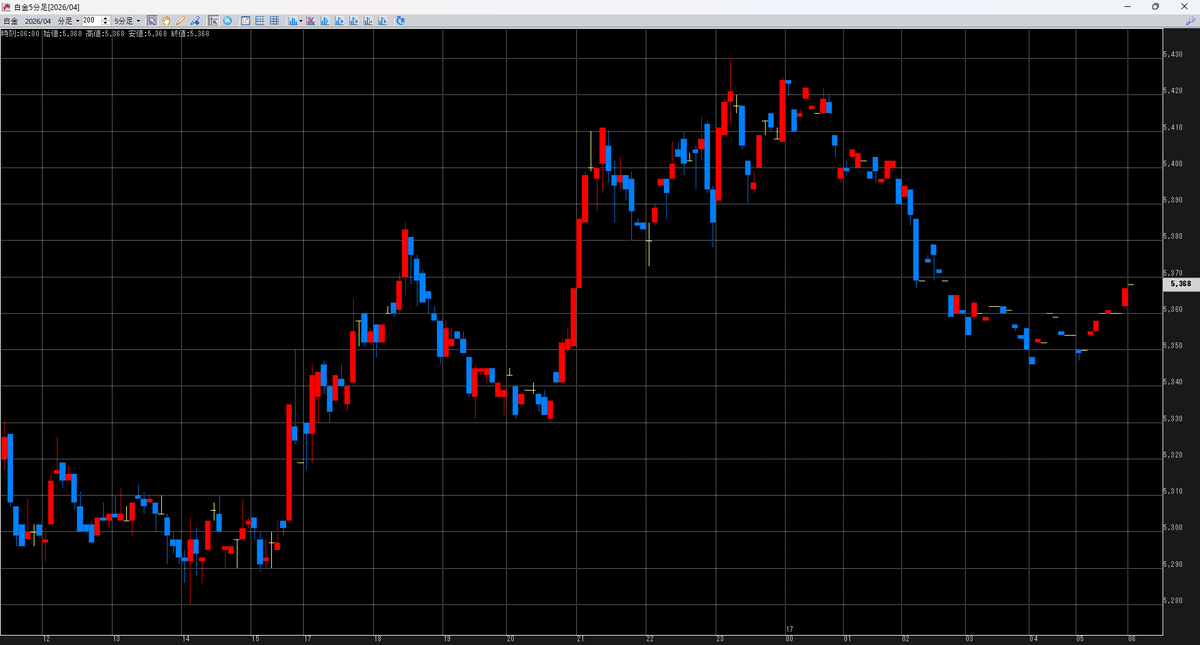Open the 5分足 interval dropdown

(x=127, y=20)
